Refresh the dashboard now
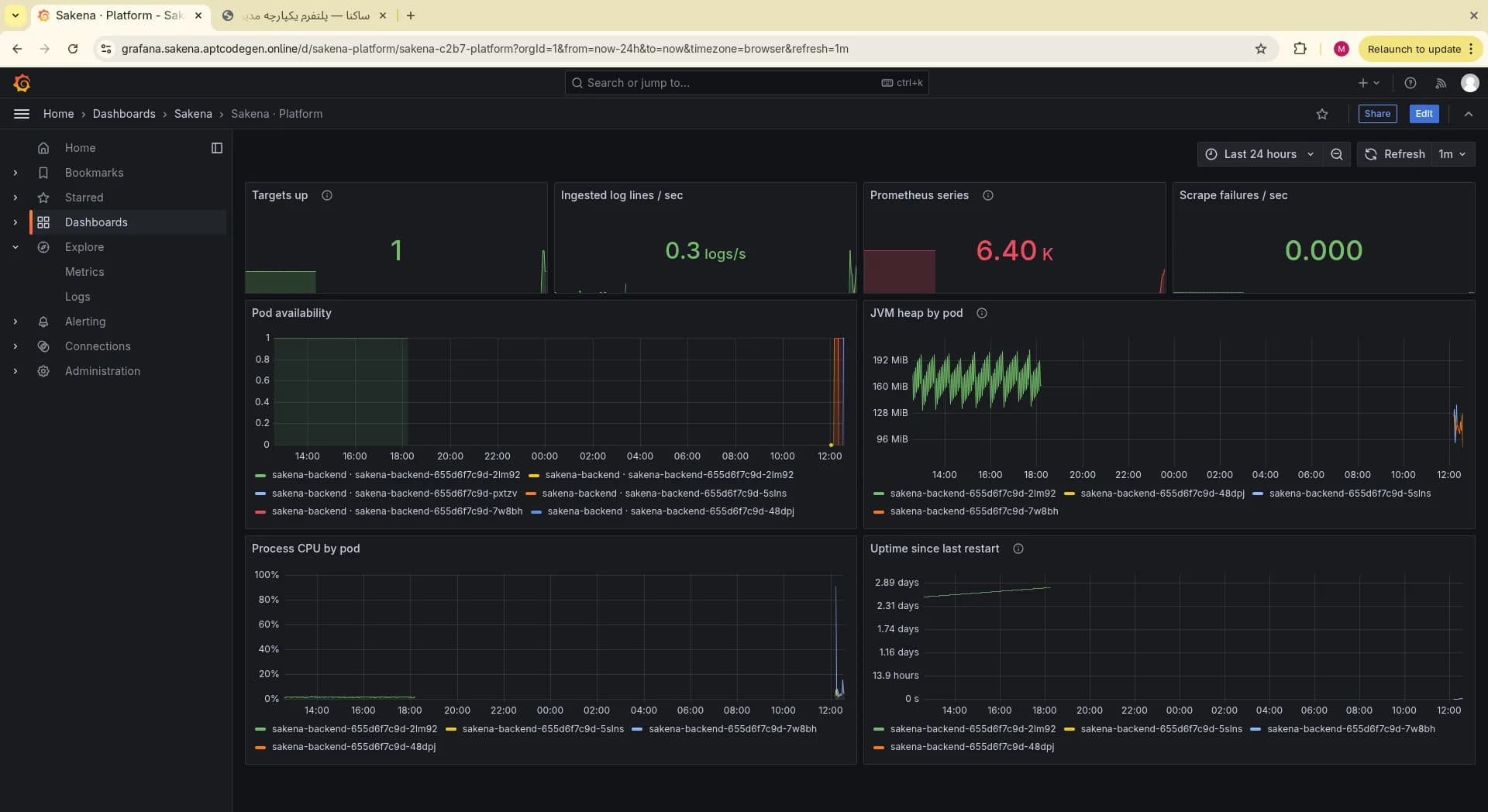1488x812 pixels. coord(1394,154)
